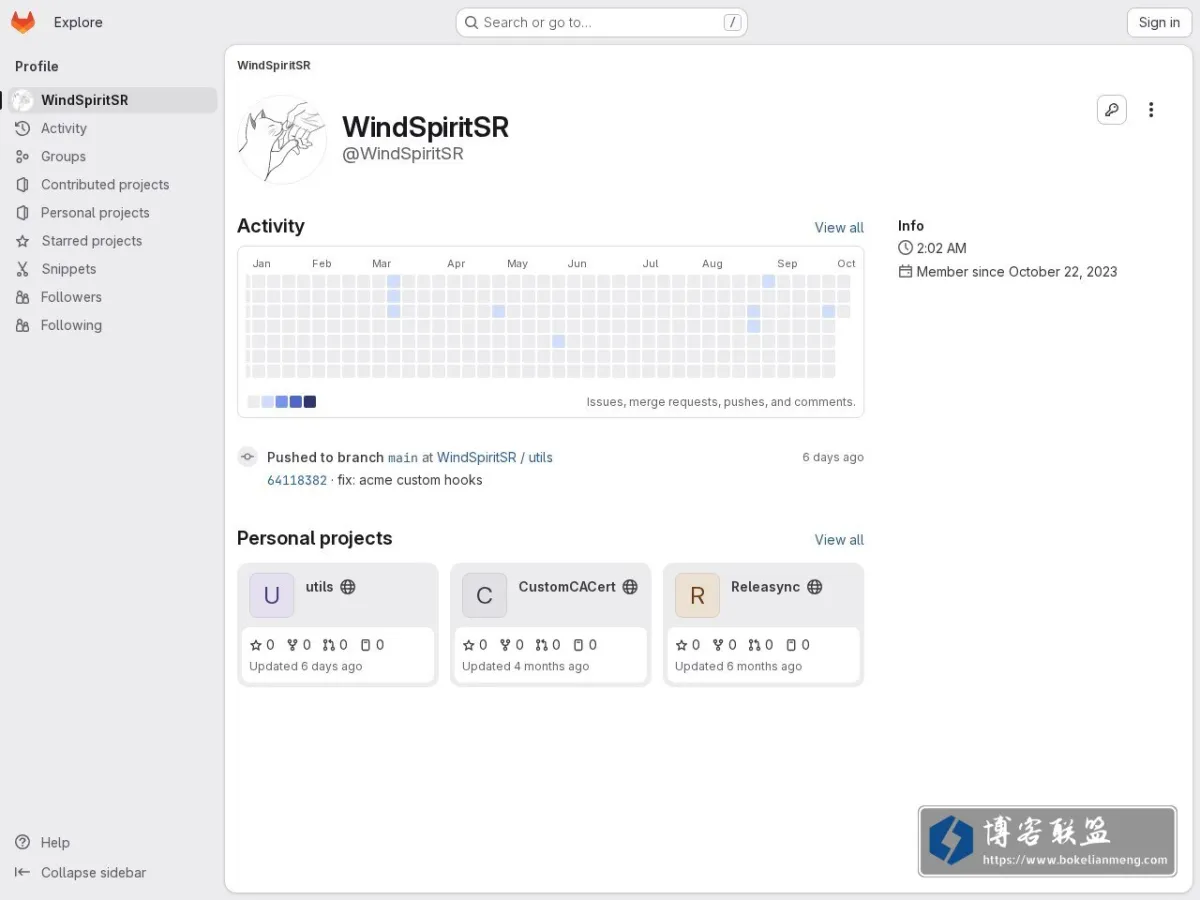
Task: Click View all next to Personal projects
Action: click(x=839, y=540)
